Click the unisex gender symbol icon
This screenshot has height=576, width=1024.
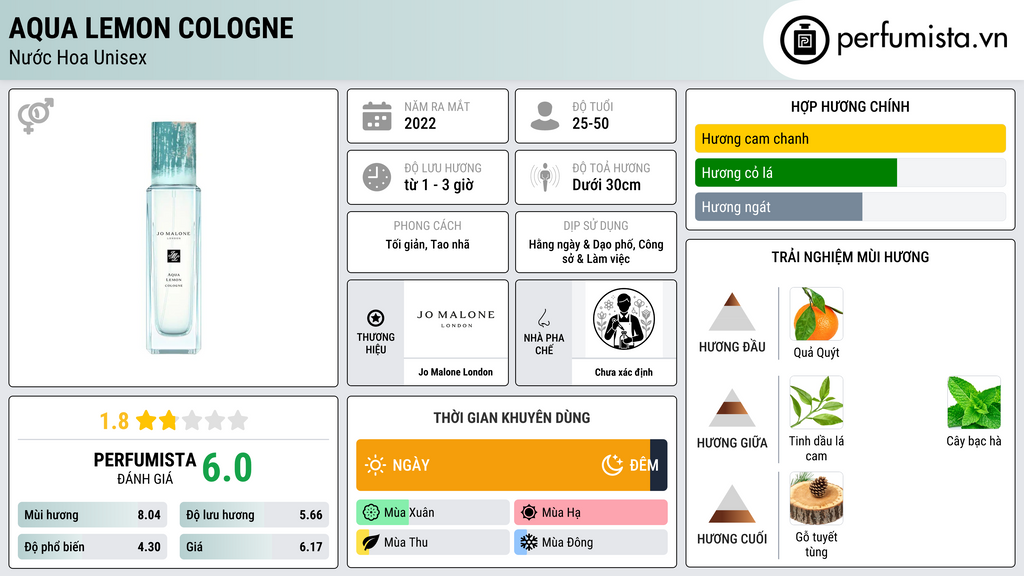point(35,116)
